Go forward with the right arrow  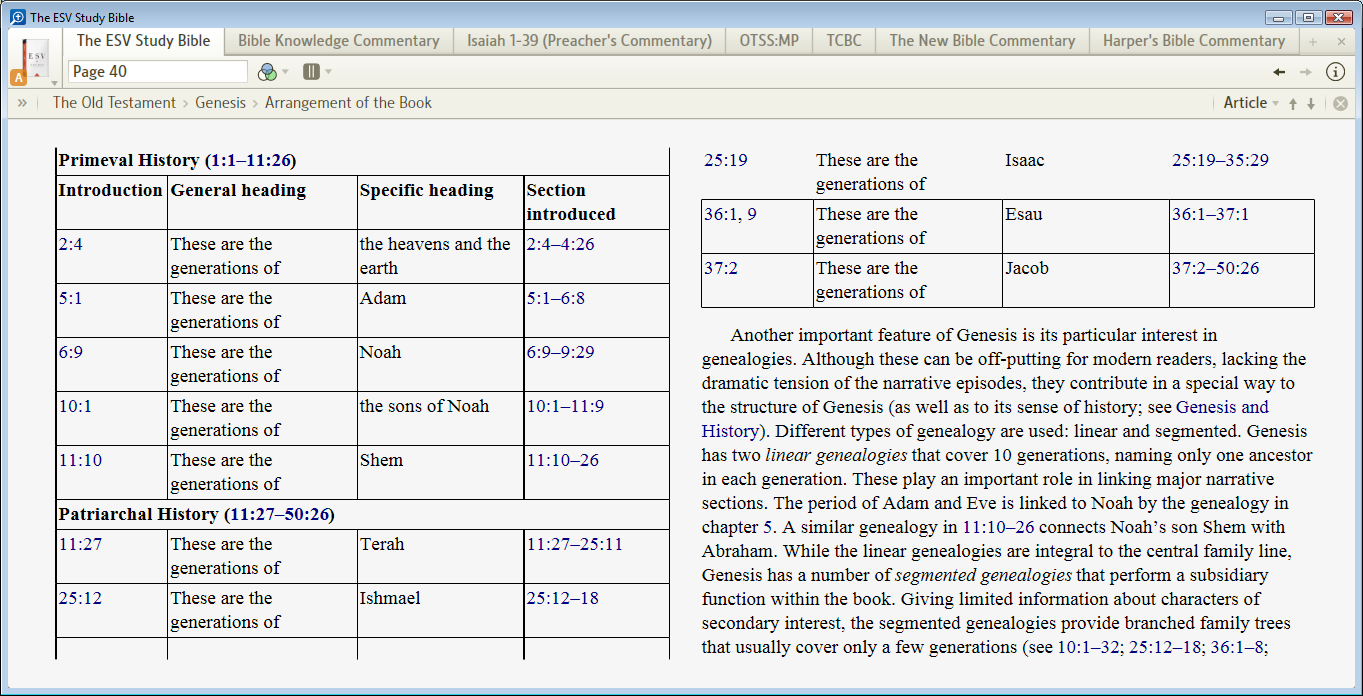pyautogui.click(x=1305, y=71)
